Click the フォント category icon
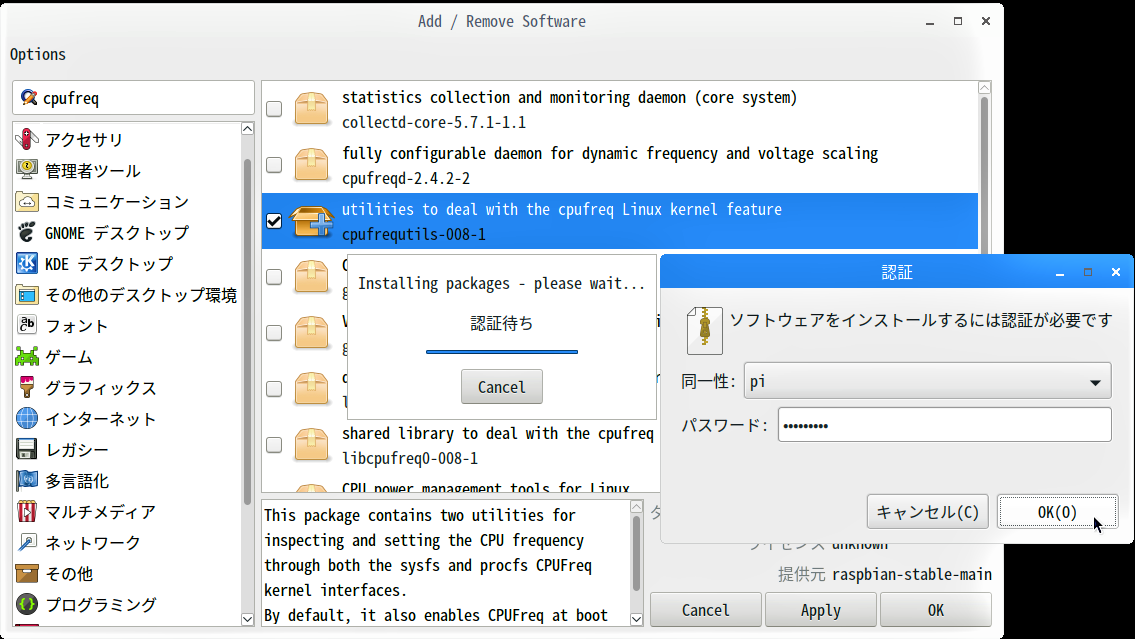Screen dimensions: 1135x639 point(28,326)
